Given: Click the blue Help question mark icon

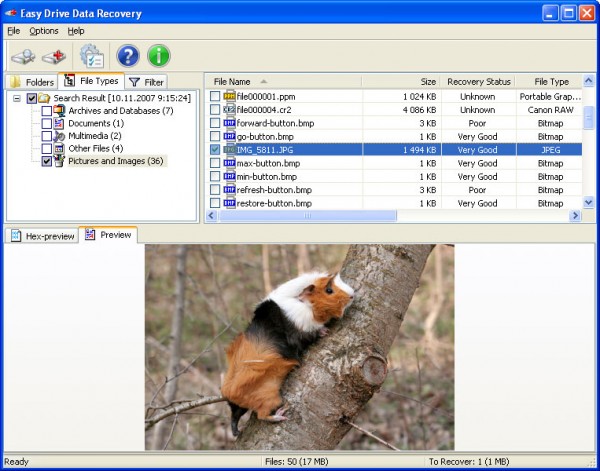Looking at the screenshot, I should (128, 56).
